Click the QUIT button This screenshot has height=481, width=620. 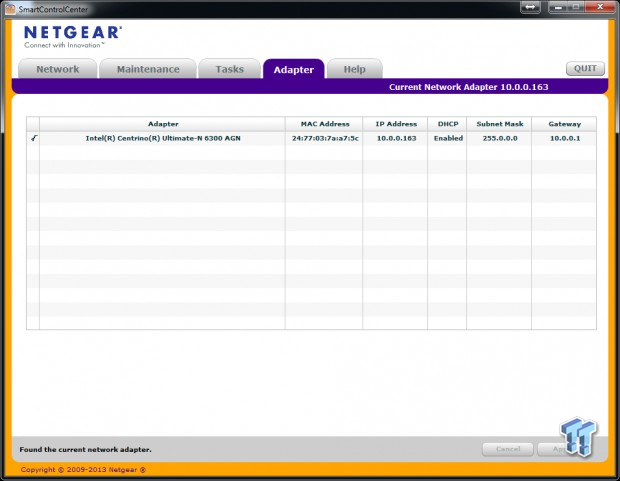(585, 68)
